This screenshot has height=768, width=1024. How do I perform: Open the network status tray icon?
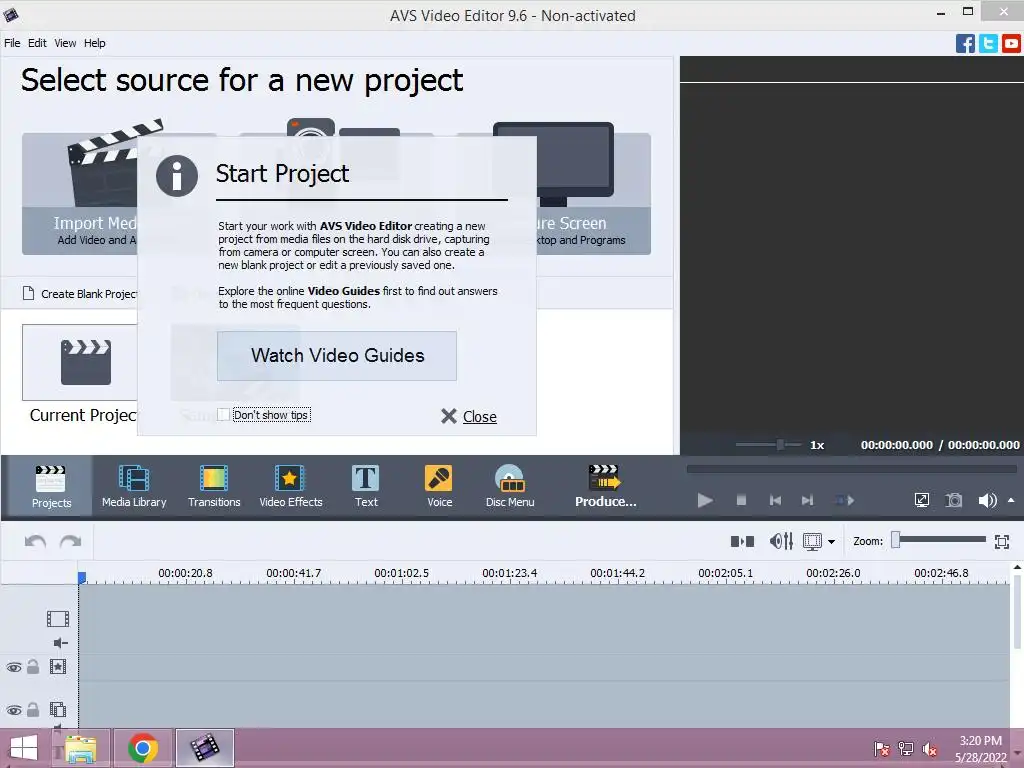click(906, 748)
